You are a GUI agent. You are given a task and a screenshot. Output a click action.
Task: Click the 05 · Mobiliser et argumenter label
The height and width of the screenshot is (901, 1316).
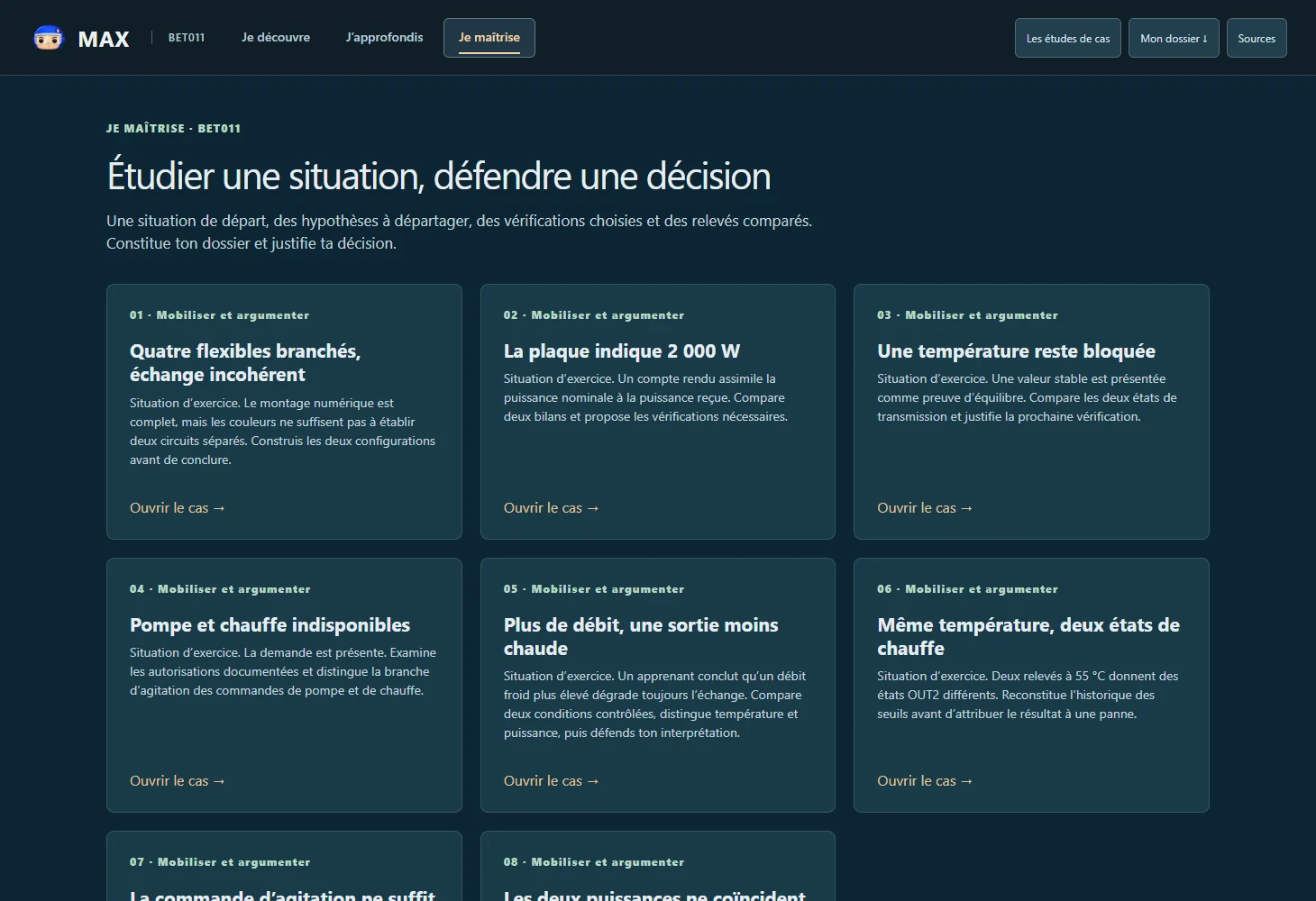pos(594,589)
